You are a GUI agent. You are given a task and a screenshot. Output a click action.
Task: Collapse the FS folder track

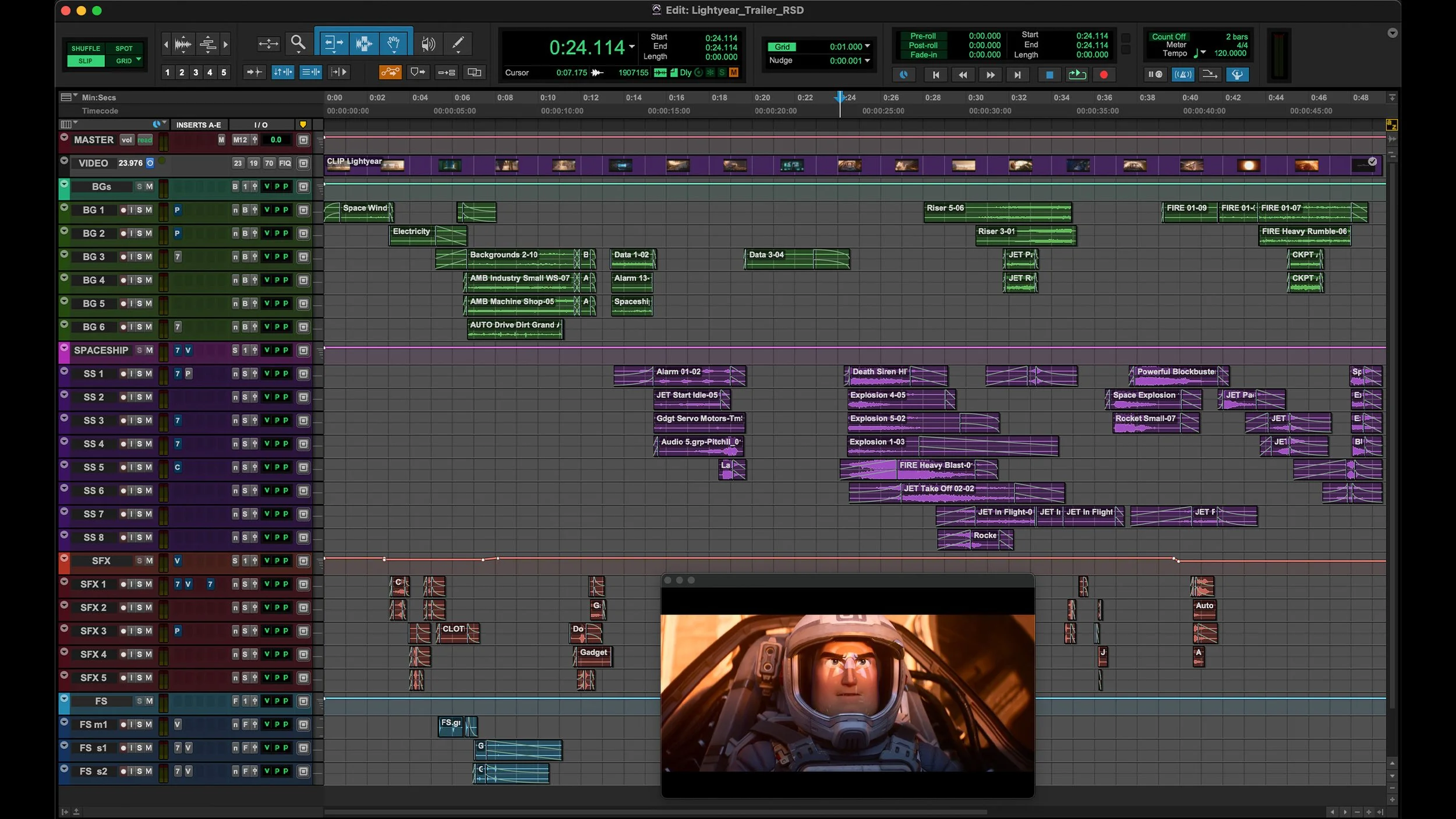click(64, 699)
